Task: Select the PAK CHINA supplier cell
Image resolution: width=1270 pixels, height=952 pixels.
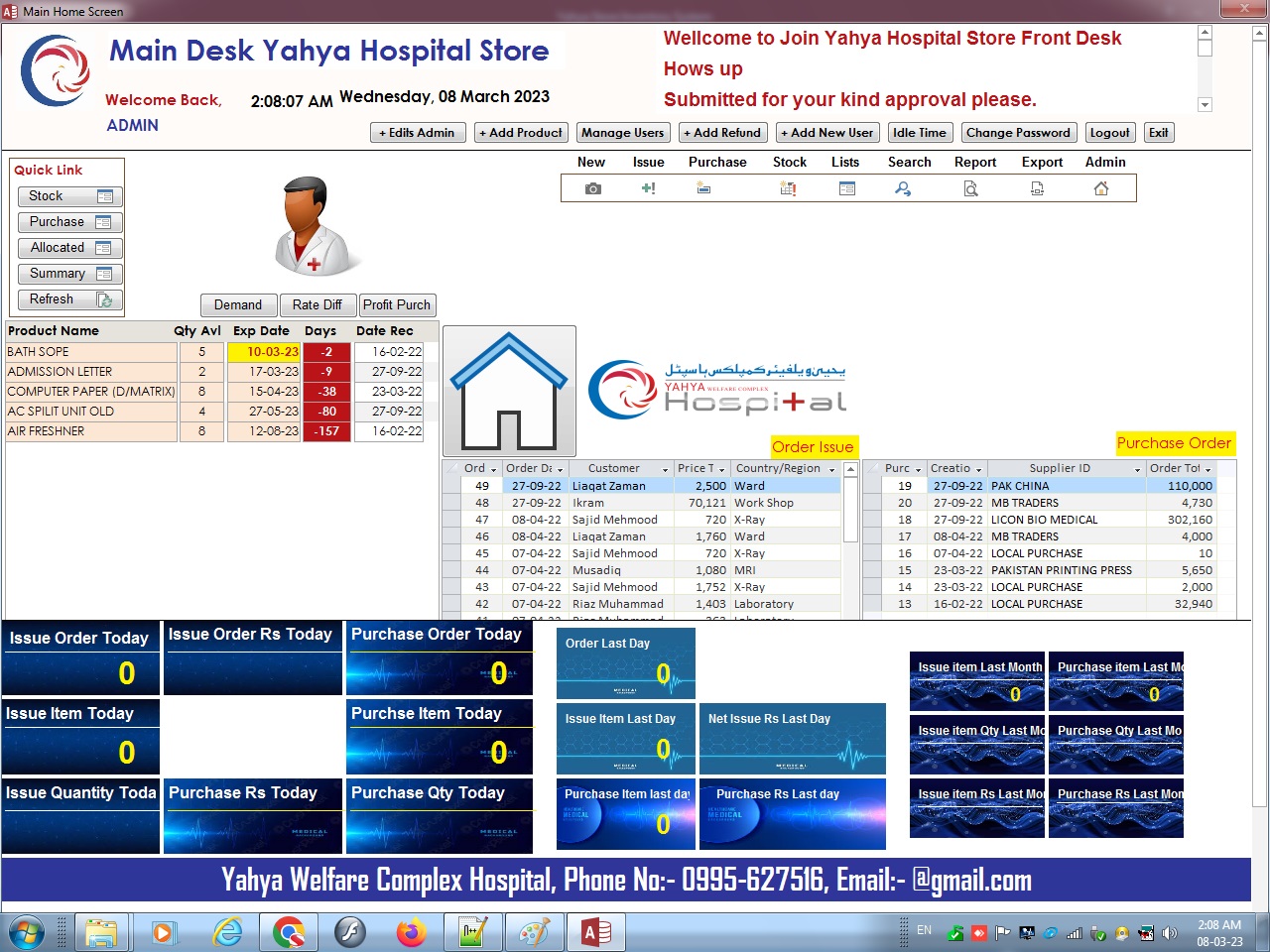Action: point(1066,486)
